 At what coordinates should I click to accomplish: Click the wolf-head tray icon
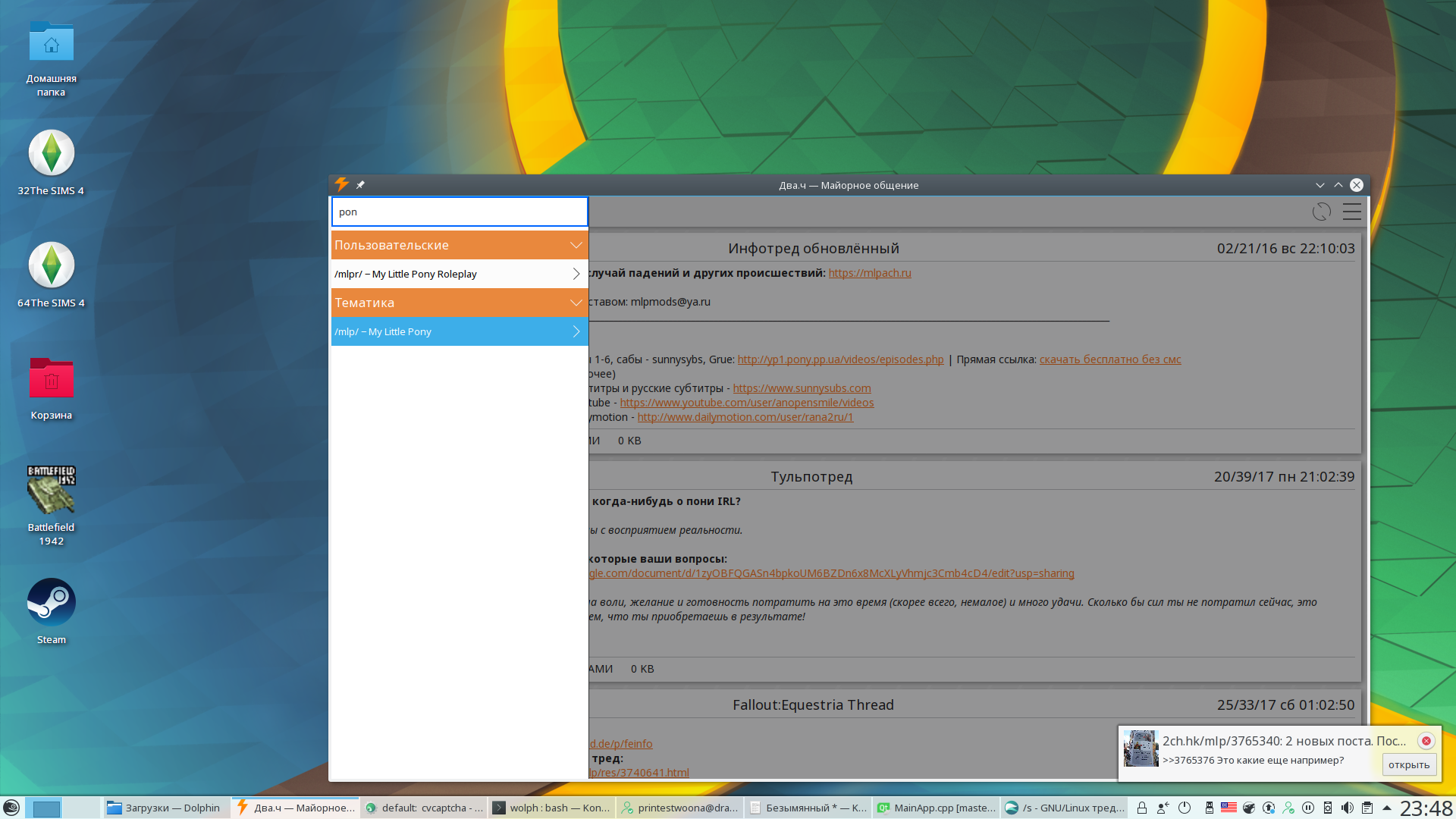pyautogui.click(x=1249, y=808)
